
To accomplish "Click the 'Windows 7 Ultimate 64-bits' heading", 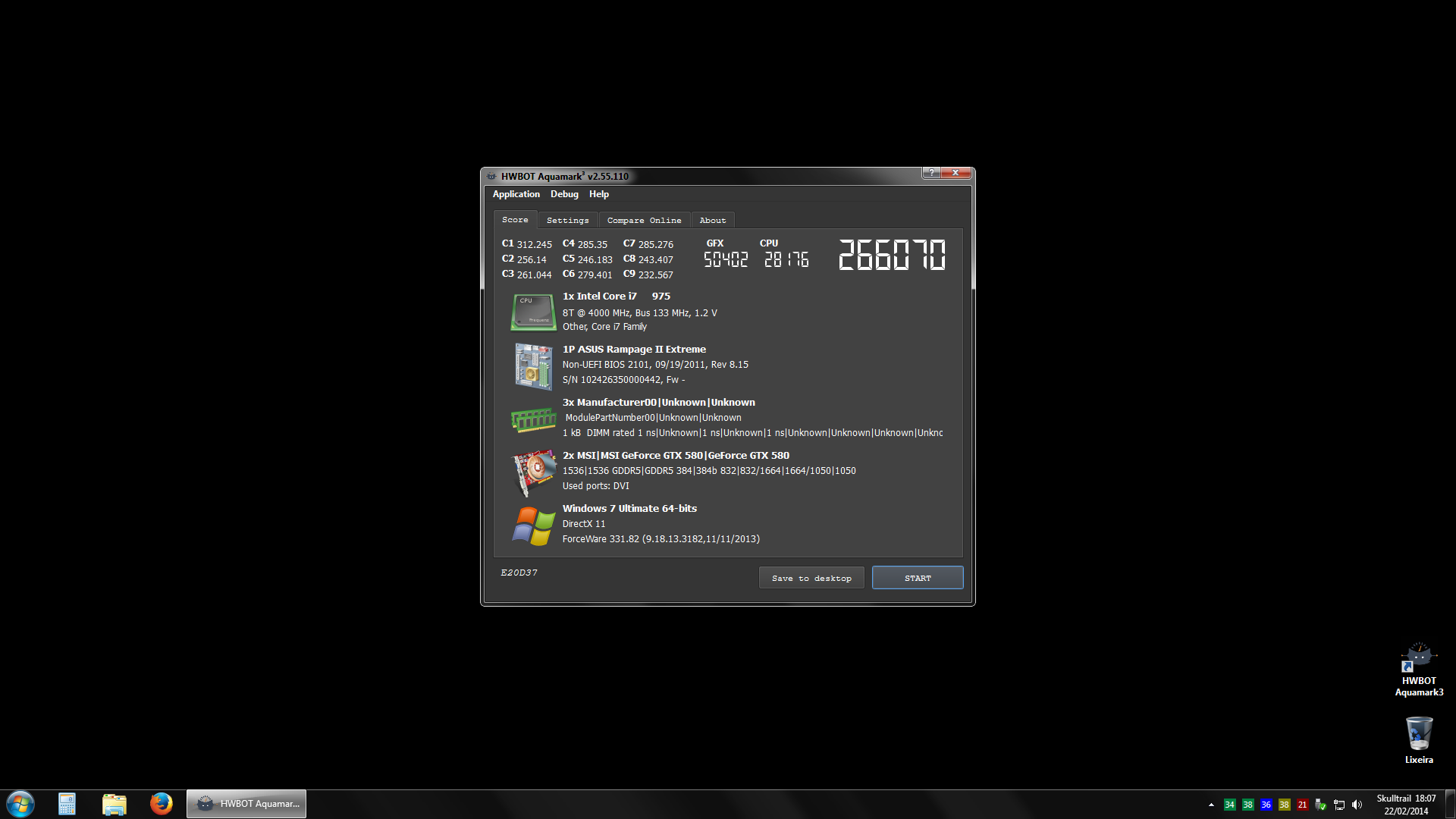I will click(629, 509).
